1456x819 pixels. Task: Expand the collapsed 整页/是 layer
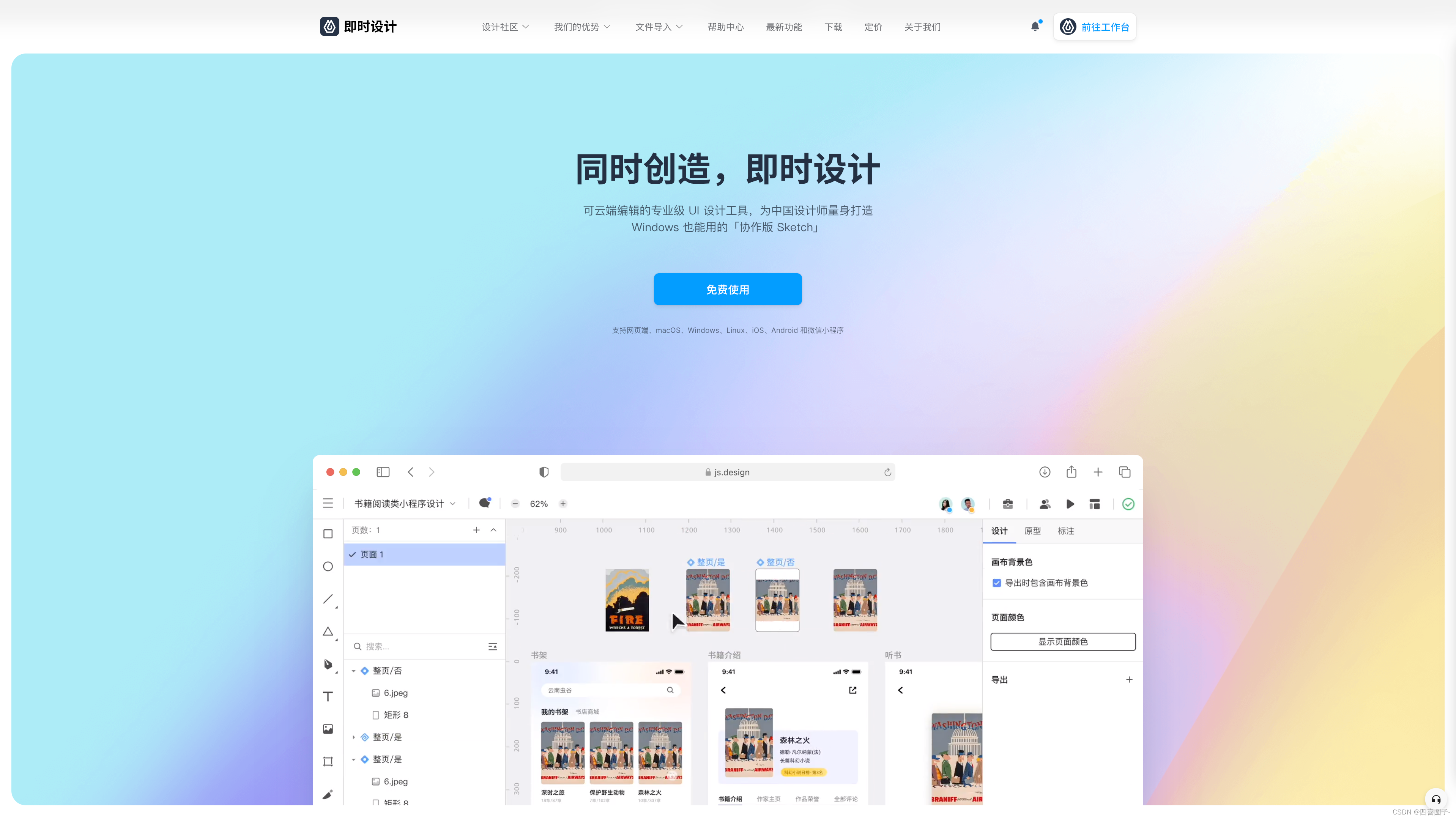pyautogui.click(x=354, y=737)
